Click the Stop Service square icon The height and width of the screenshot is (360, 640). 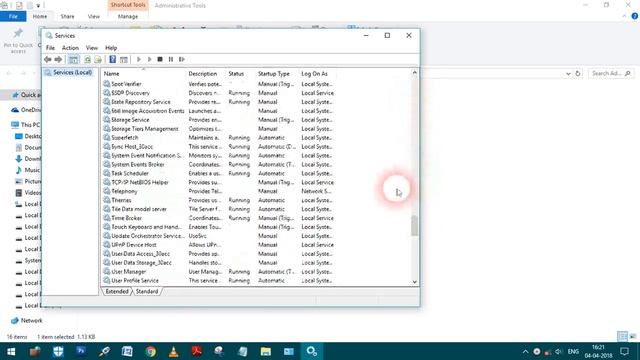[x=160, y=60]
